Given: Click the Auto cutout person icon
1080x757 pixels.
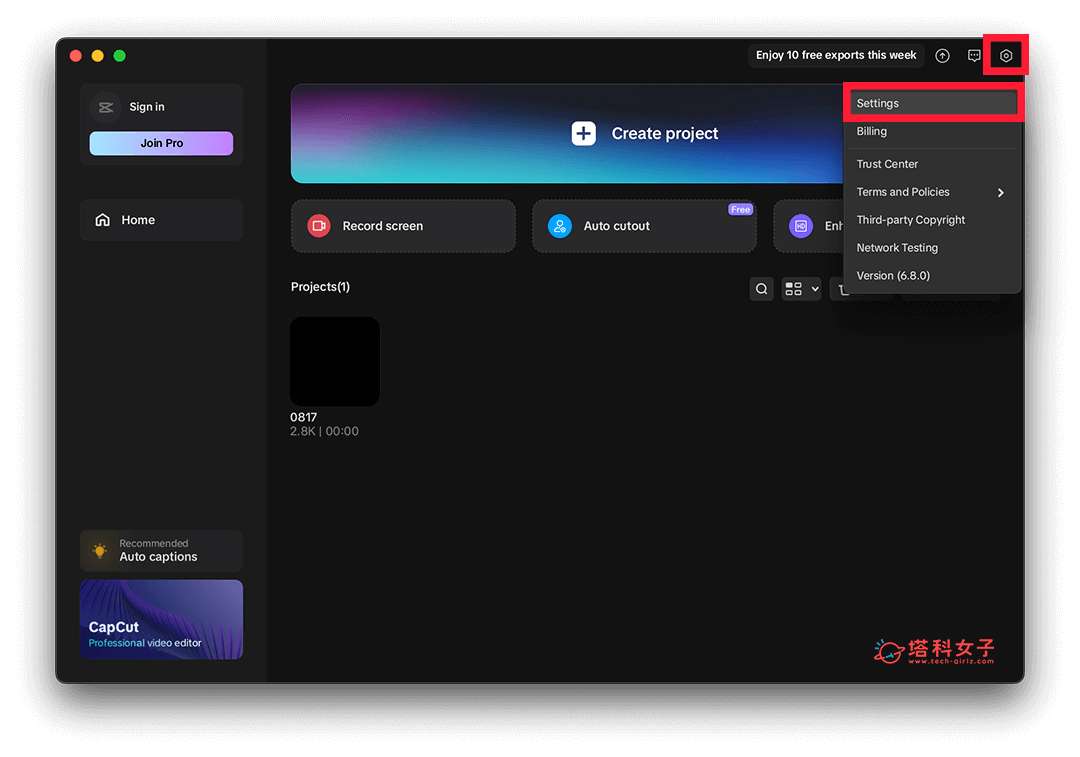Looking at the screenshot, I should [x=559, y=226].
